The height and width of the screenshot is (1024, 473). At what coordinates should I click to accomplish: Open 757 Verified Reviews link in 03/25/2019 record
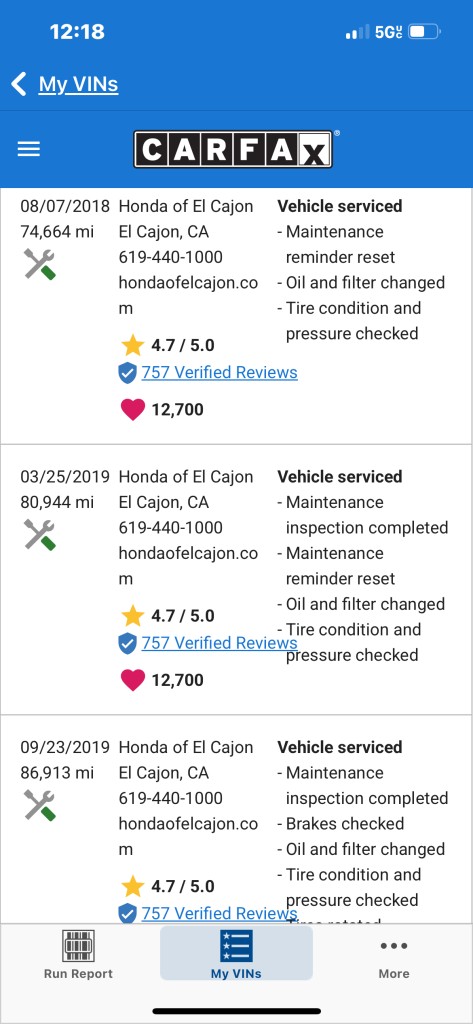[x=220, y=643]
